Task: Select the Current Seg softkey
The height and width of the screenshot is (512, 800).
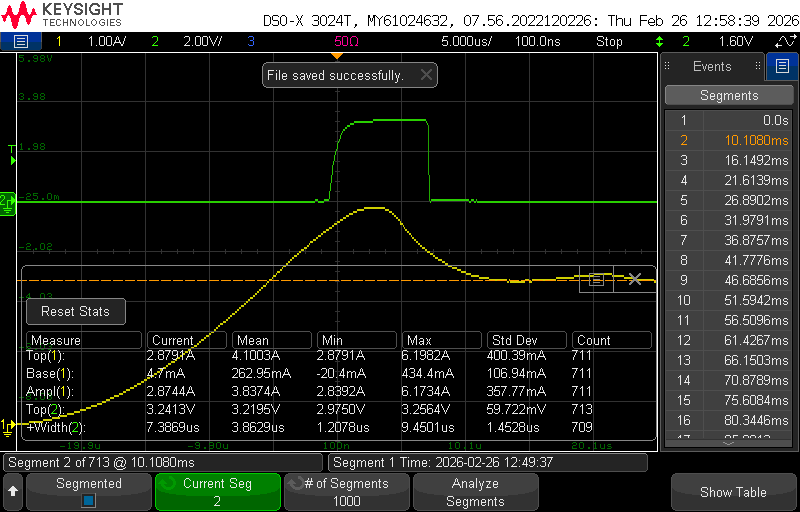Action: [218, 492]
